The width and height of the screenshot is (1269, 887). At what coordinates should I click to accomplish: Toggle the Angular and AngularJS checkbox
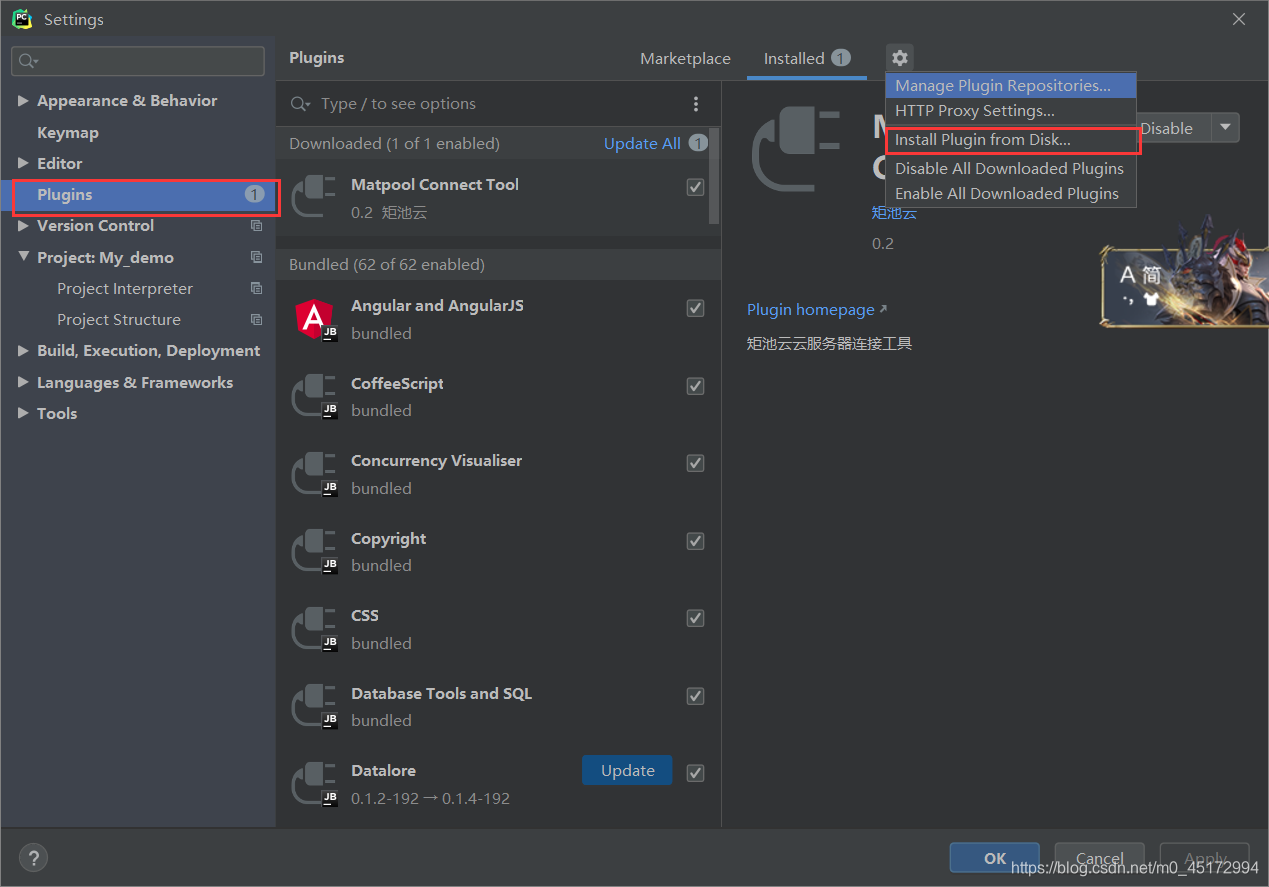[695, 308]
